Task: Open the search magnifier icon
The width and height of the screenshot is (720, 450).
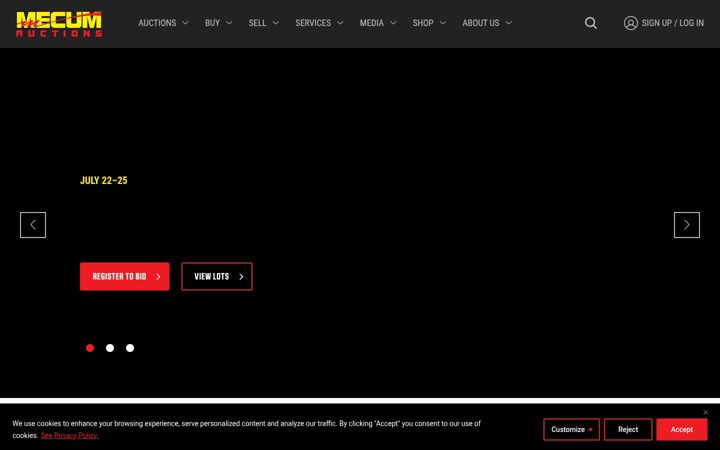Action: (x=591, y=23)
